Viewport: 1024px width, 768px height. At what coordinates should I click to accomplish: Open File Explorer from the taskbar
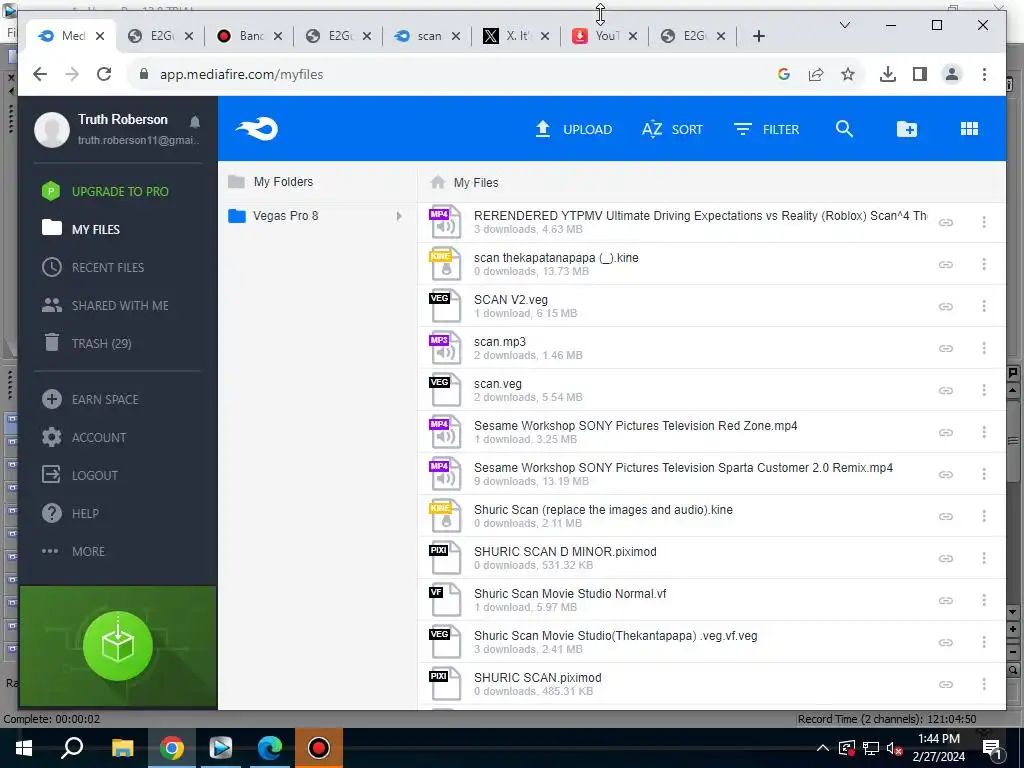click(122, 748)
